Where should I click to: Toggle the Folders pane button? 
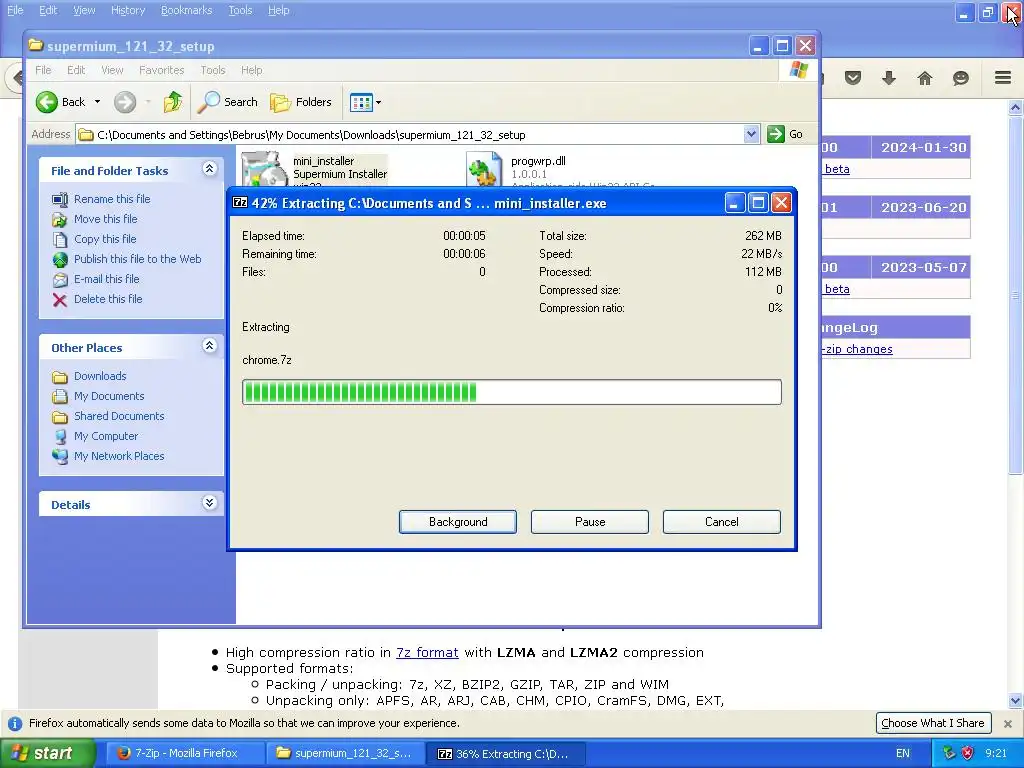point(301,102)
